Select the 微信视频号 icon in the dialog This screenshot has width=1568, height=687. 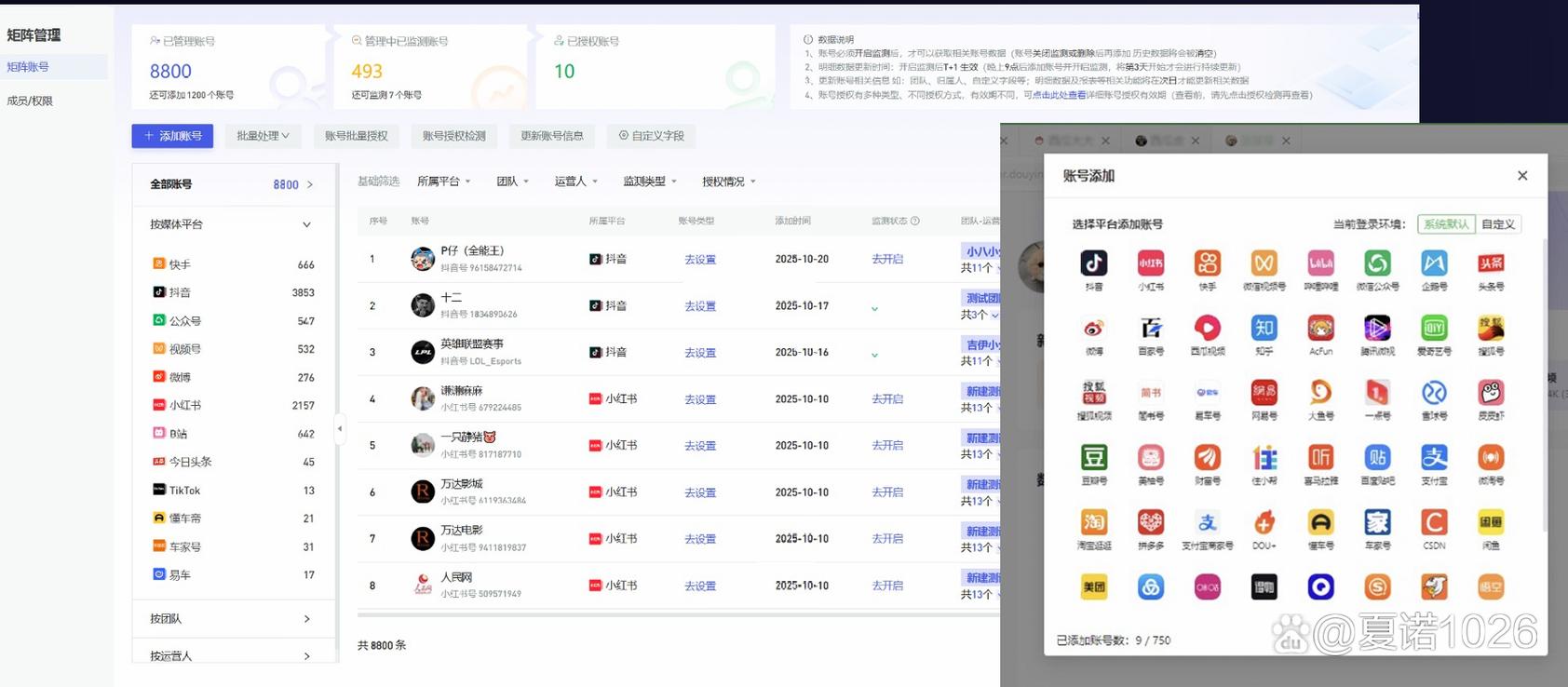pyautogui.click(x=1264, y=263)
